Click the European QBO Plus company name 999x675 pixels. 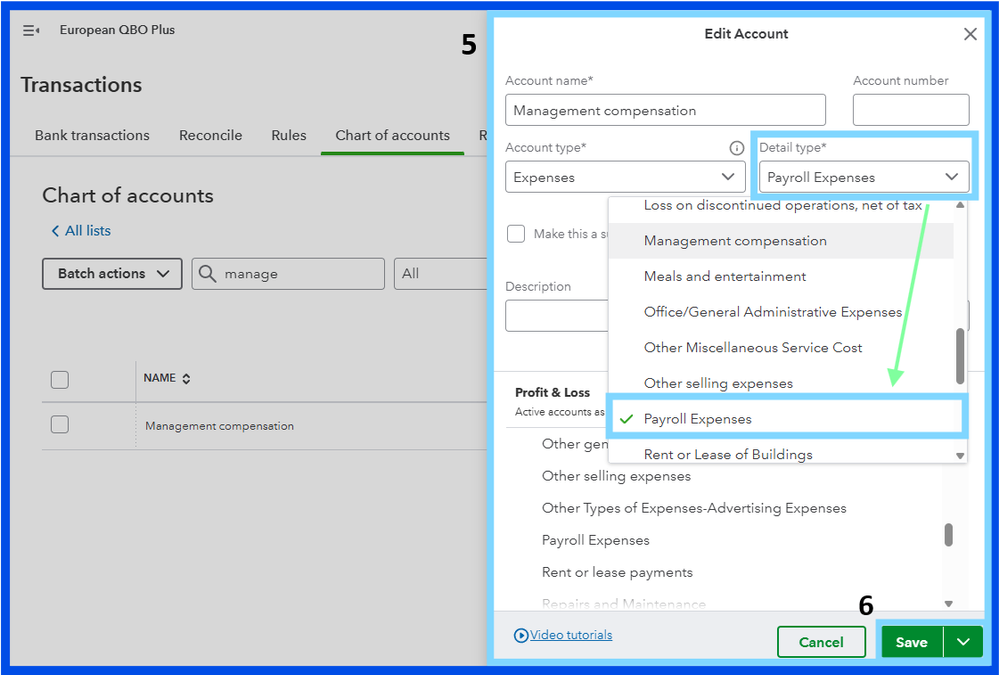coord(117,30)
